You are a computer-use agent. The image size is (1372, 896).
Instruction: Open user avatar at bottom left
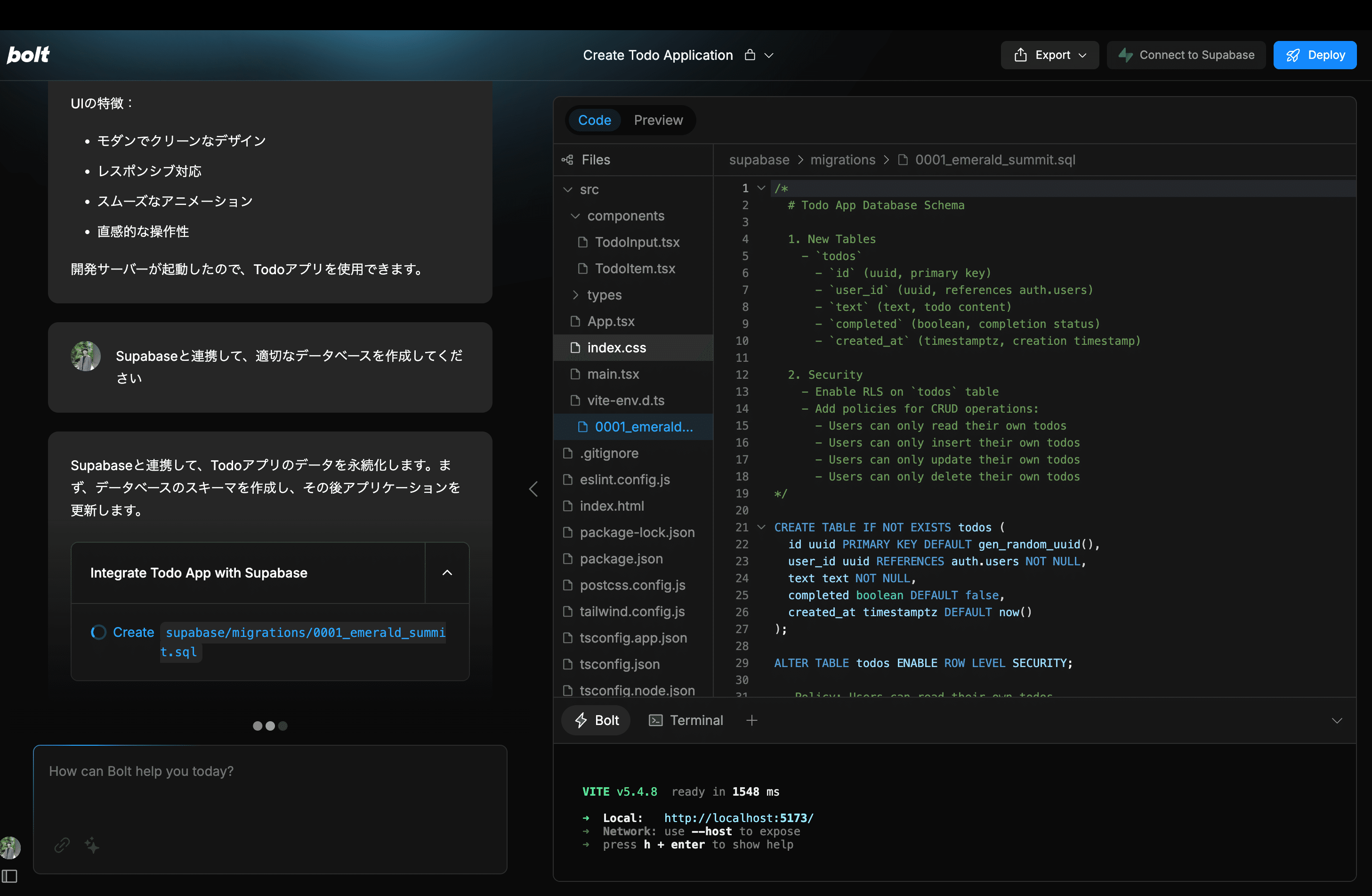pyautogui.click(x=10, y=847)
